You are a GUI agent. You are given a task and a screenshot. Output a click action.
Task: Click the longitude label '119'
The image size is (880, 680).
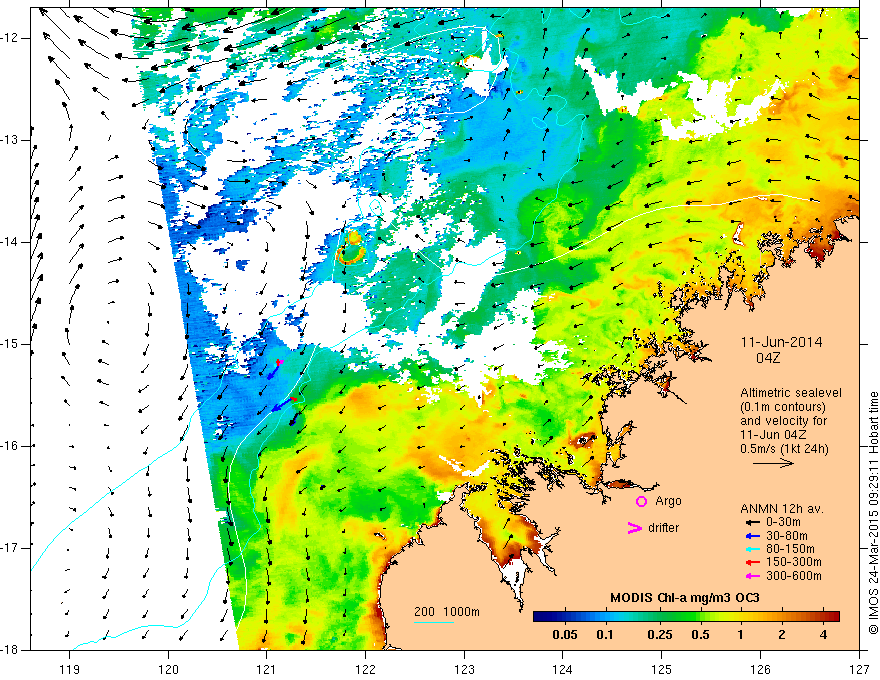(x=70, y=669)
